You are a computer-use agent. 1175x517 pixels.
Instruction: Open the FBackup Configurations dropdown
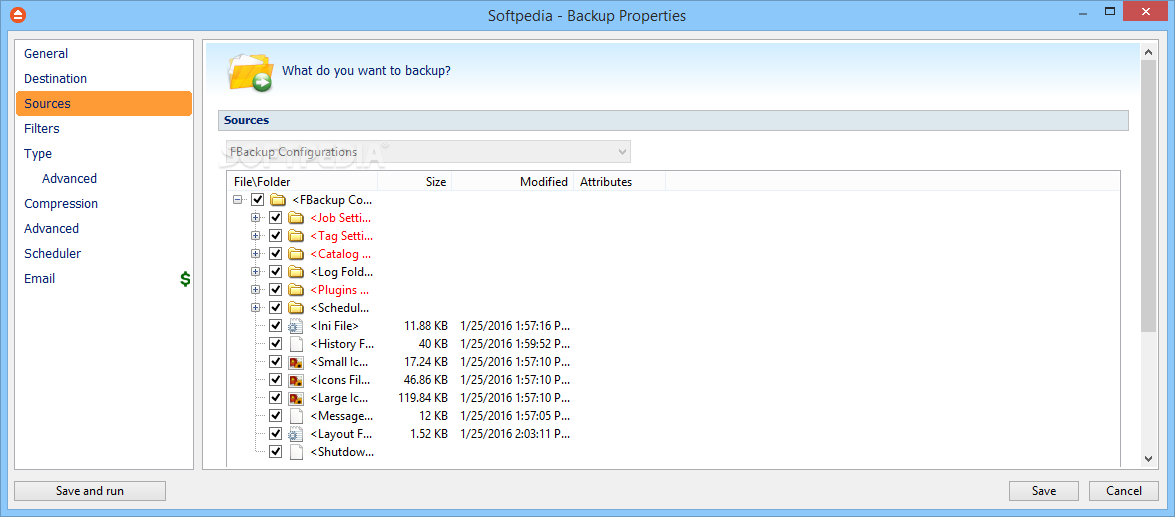tap(428, 151)
